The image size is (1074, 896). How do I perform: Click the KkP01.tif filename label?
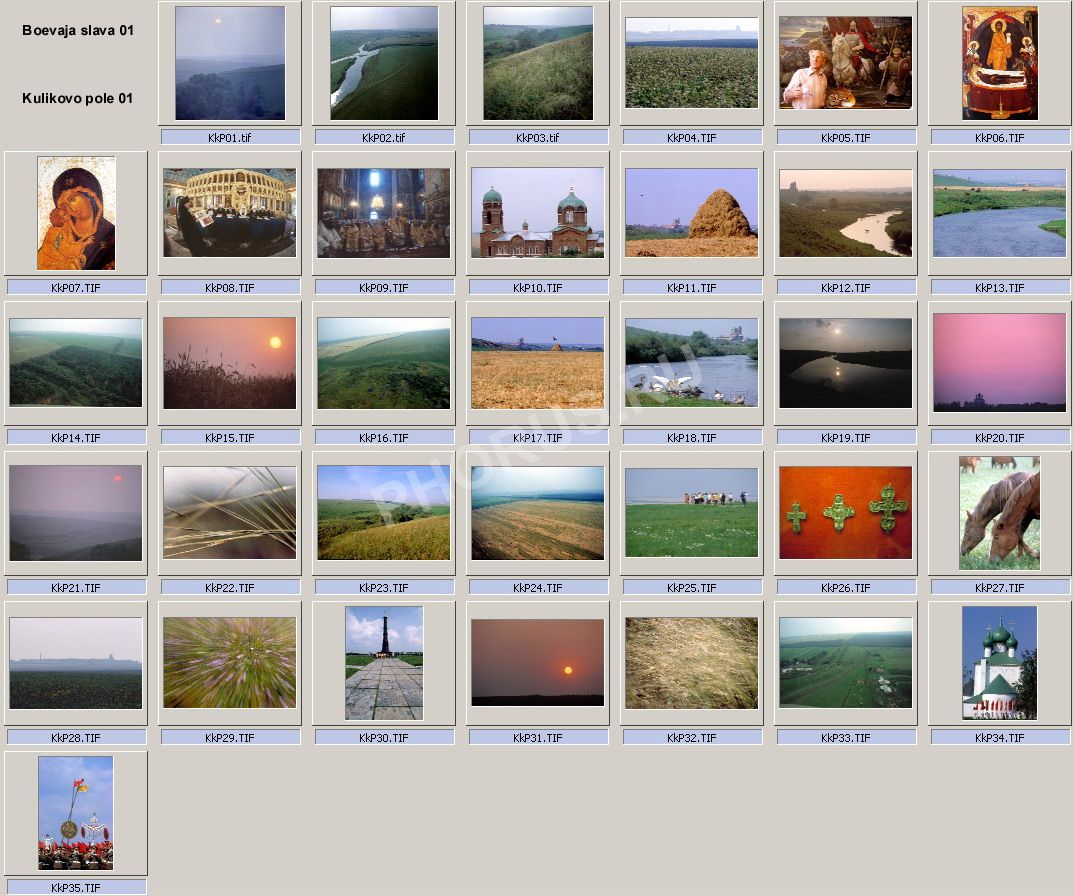coord(230,138)
